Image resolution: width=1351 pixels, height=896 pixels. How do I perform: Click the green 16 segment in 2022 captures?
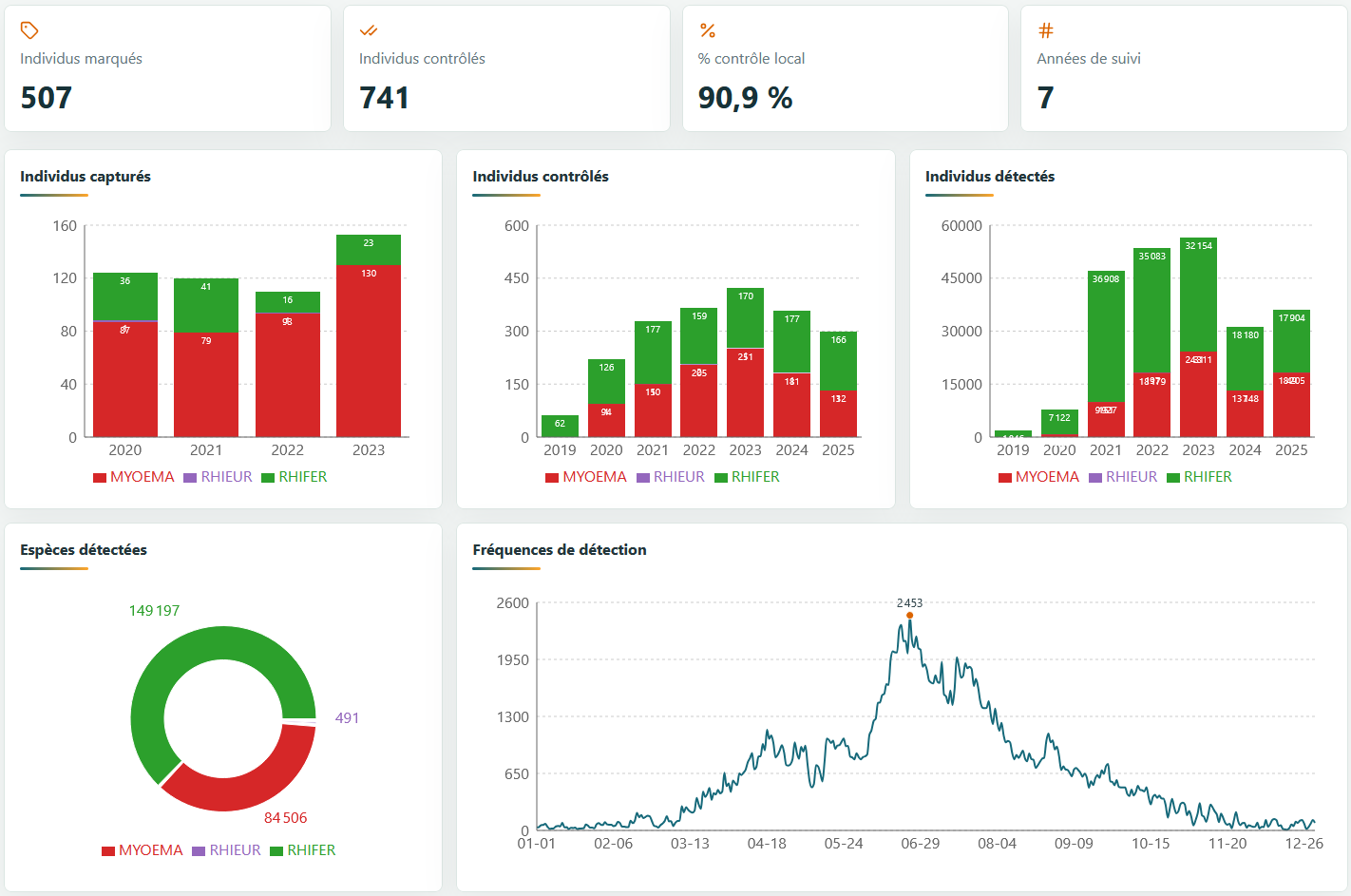(288, 302)
